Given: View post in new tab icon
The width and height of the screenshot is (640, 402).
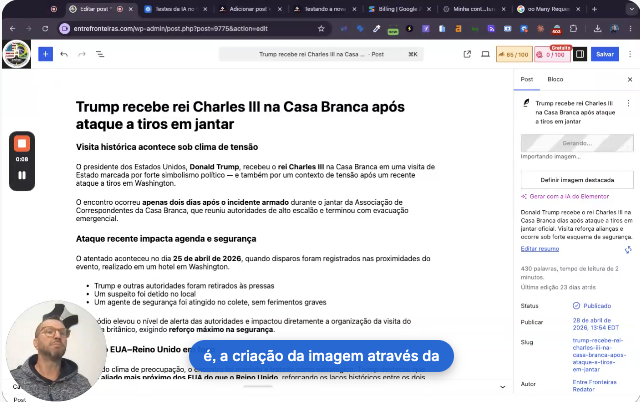Looking at the screenshot, I should pos(467,54).
